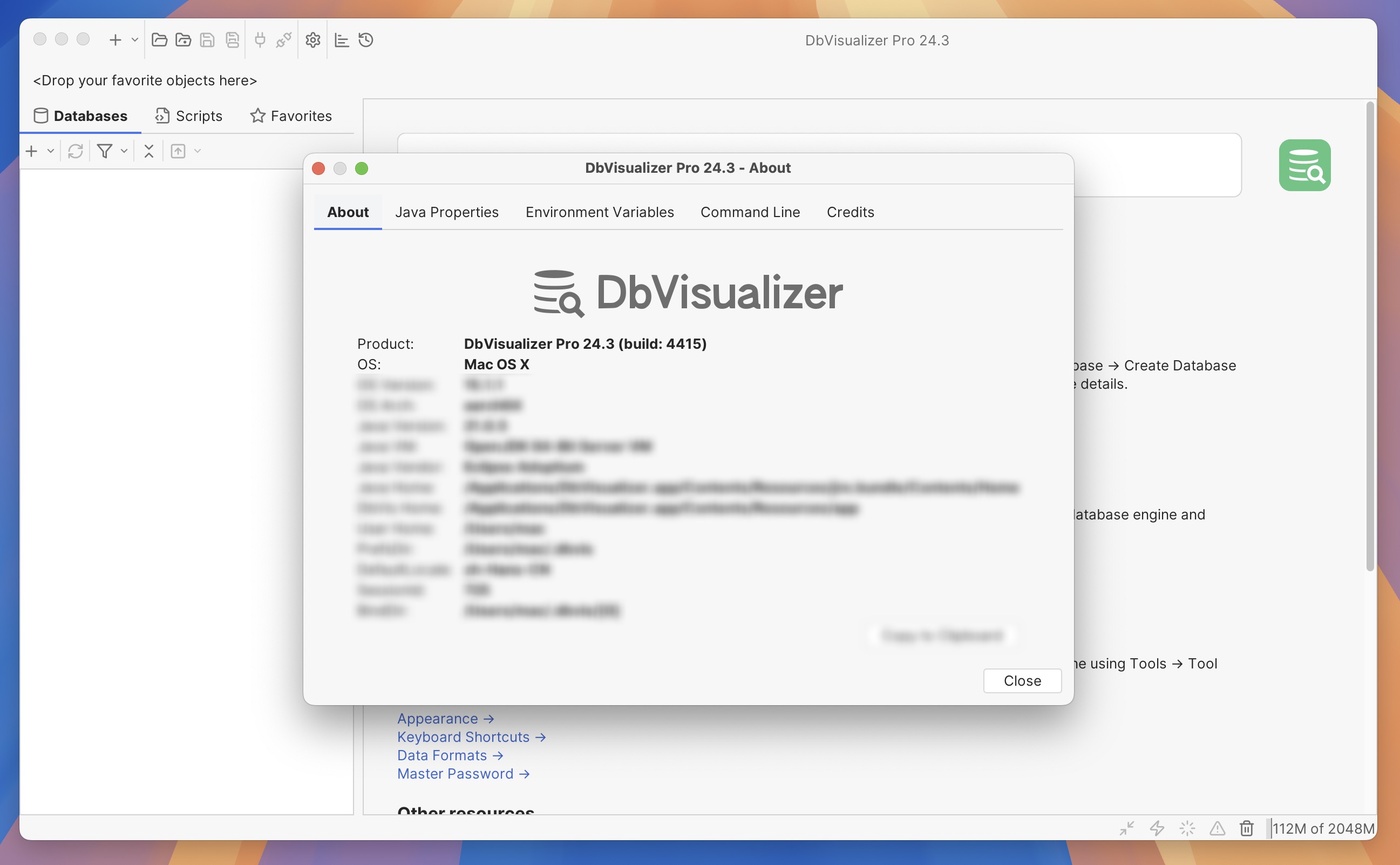This screenshot has width=1400, height=865.
Task: Click the Save floppy disk icon
Action: pos(207,40)
